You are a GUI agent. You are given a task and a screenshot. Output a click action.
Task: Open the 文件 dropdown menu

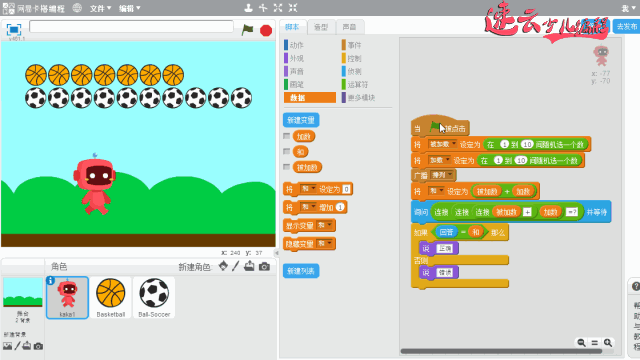100,8
